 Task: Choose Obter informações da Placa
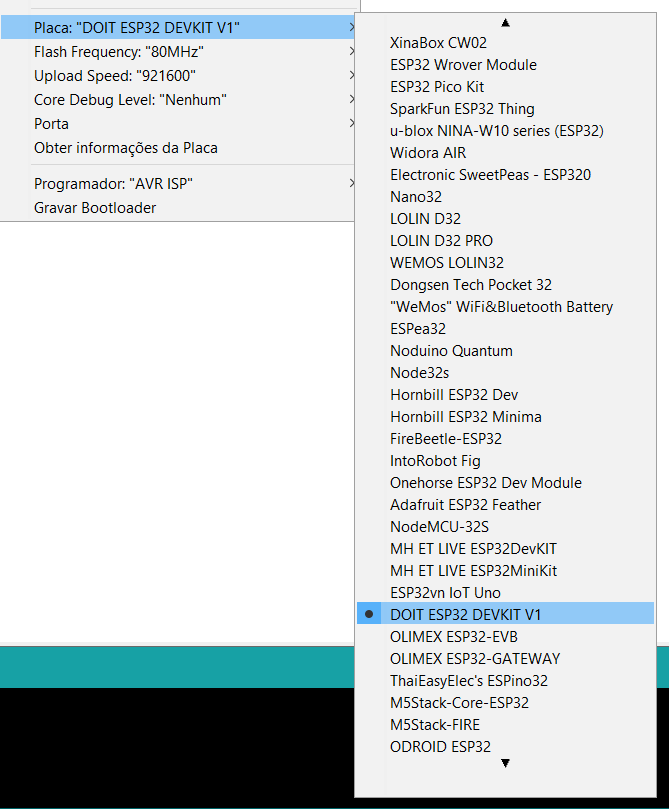pyautogui.click(x=178, y=148)
